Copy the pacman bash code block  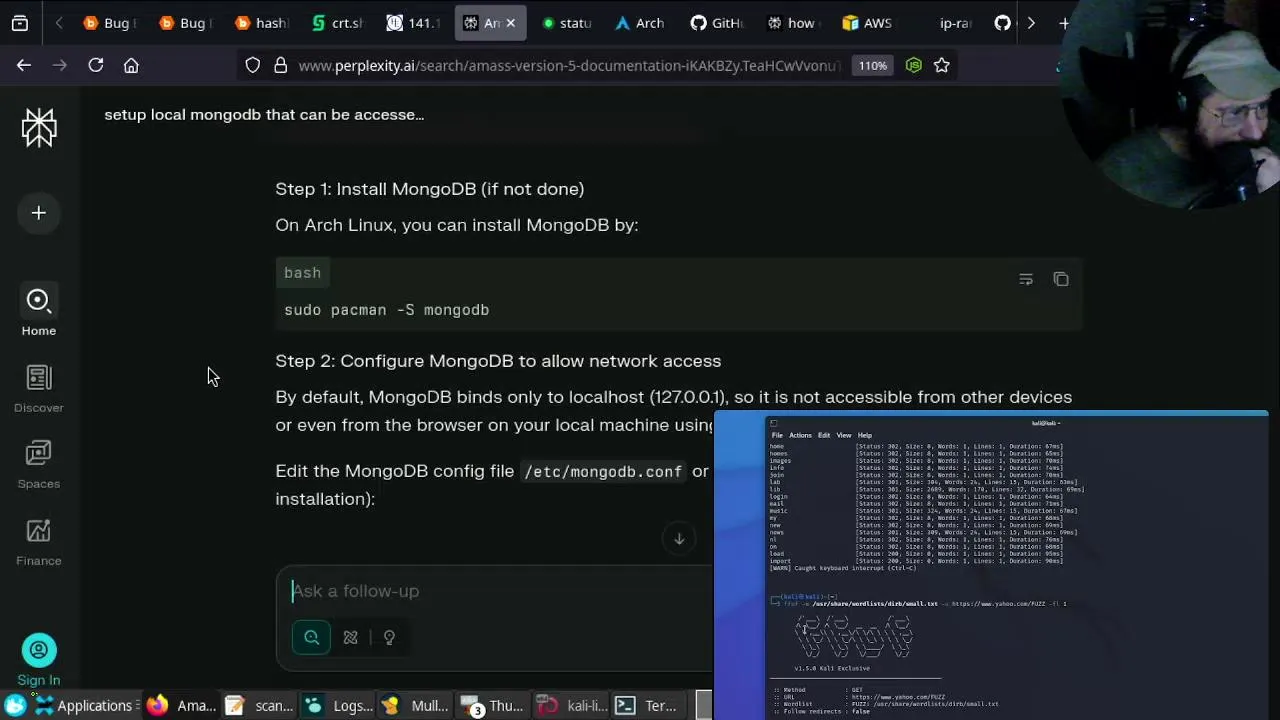(1061, 279)
